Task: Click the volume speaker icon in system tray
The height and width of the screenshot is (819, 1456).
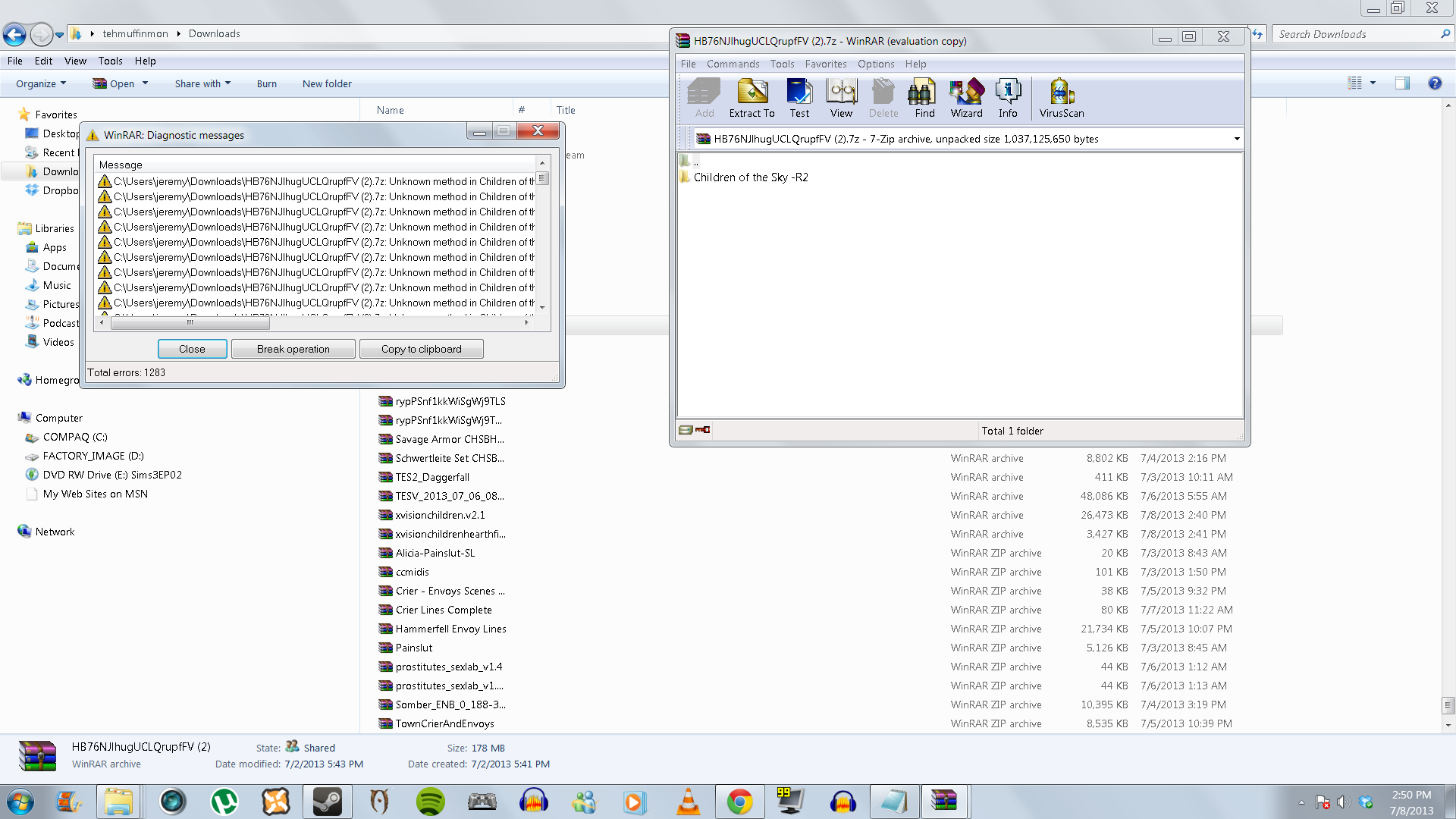Action: [x=1343, y=802]
